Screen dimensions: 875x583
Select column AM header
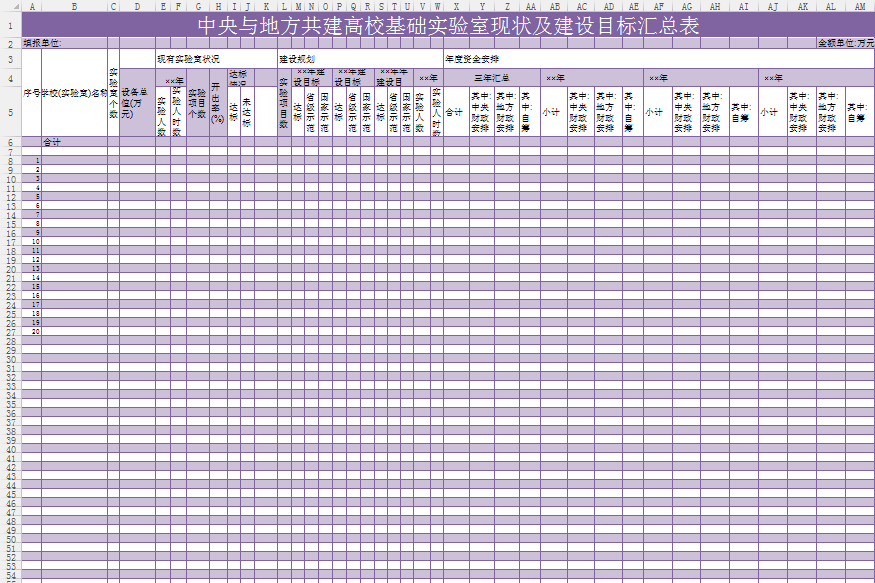click(860, 6)
